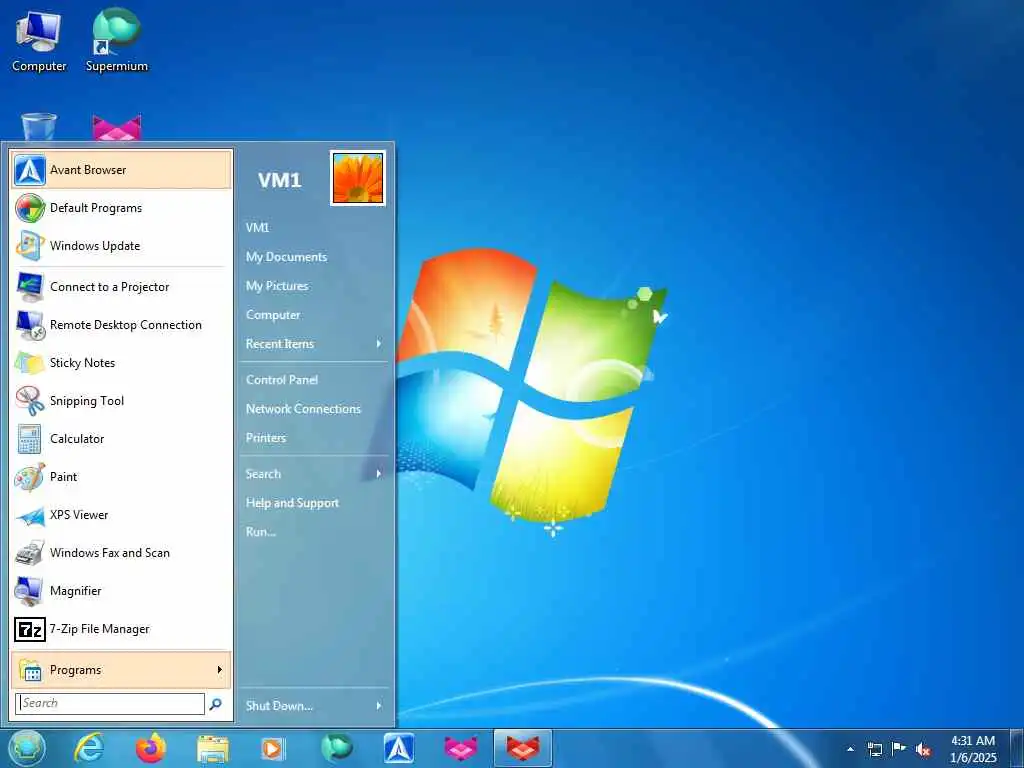
Task: Open Avant Browser from the Start menu
Action: tap(121, 170)
